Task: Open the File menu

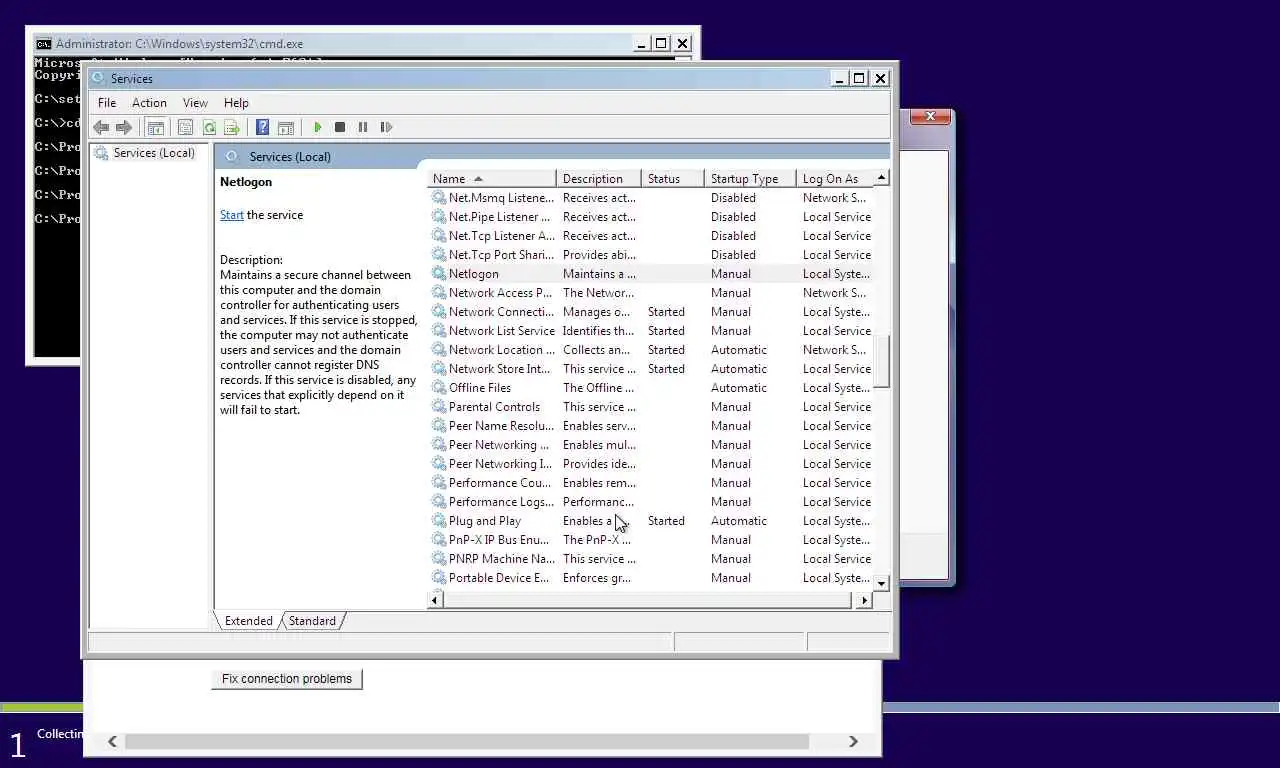Action: [x=107, y=103]
